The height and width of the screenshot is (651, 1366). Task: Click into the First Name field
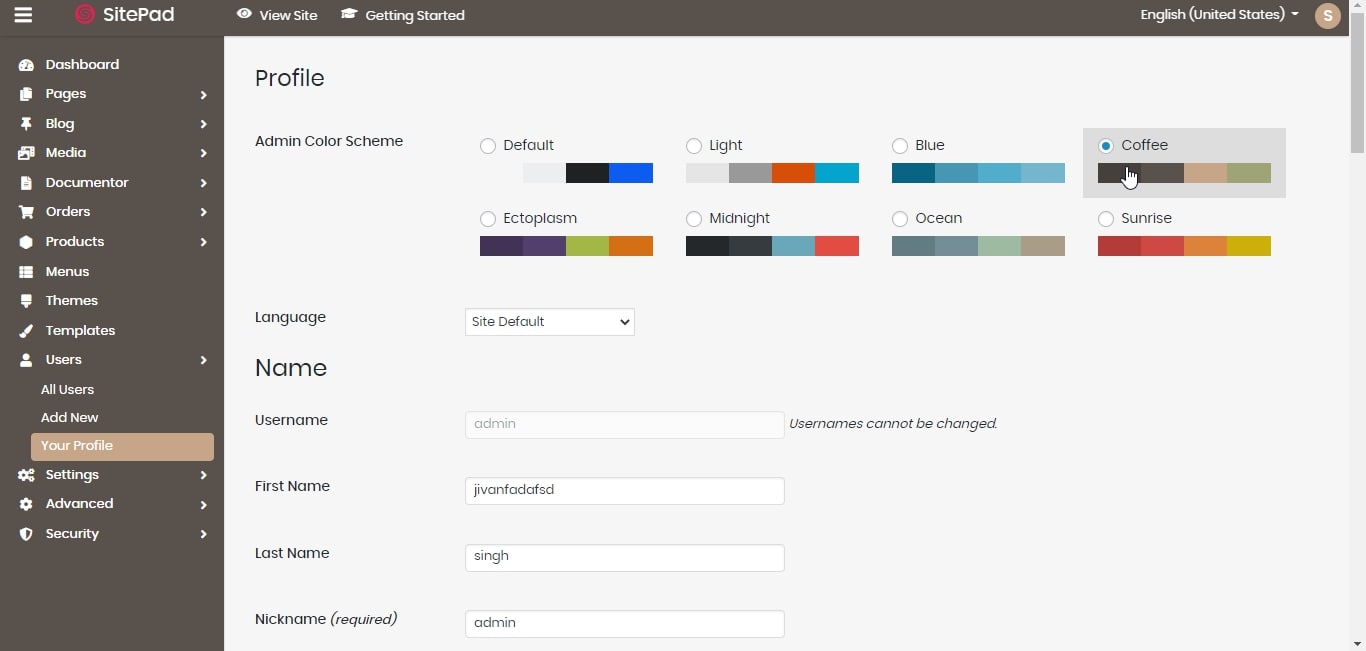click(625, 491)
